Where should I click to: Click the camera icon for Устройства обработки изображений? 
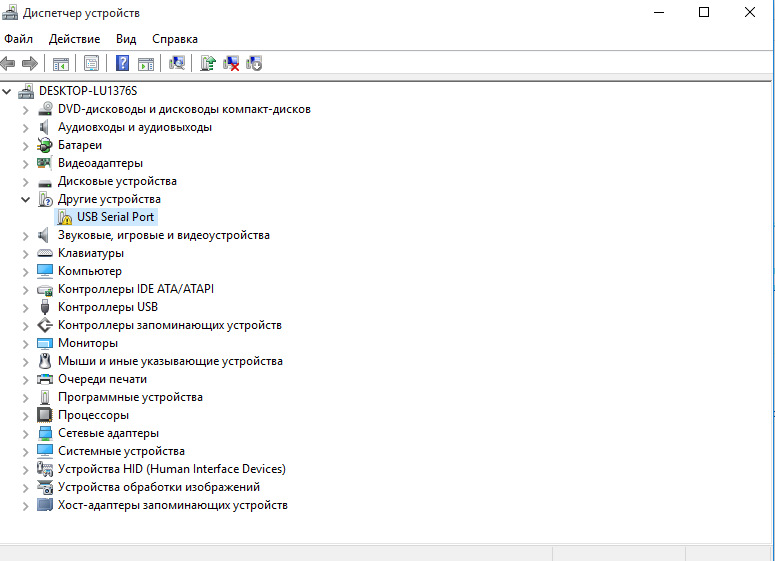45,487
